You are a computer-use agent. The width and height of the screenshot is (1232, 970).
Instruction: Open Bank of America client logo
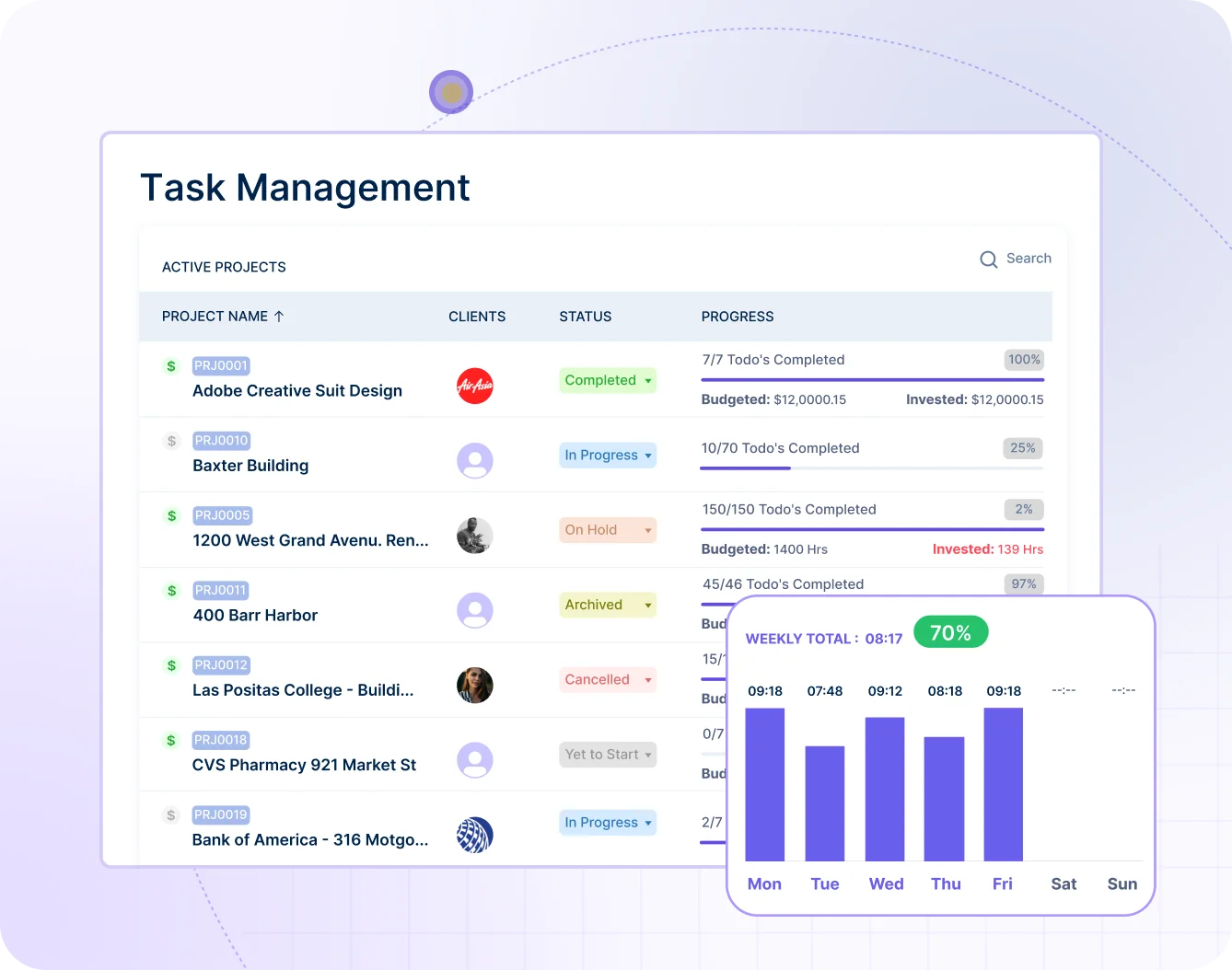[475, 835]
